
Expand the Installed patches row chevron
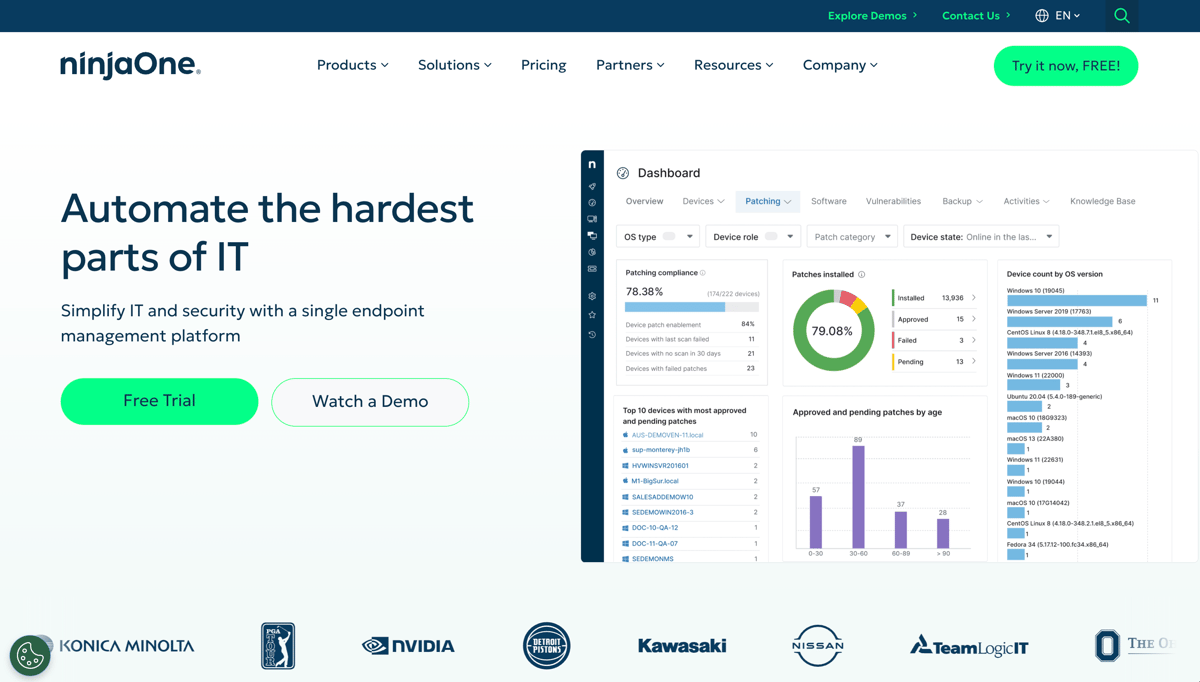(x=974, y=298)
